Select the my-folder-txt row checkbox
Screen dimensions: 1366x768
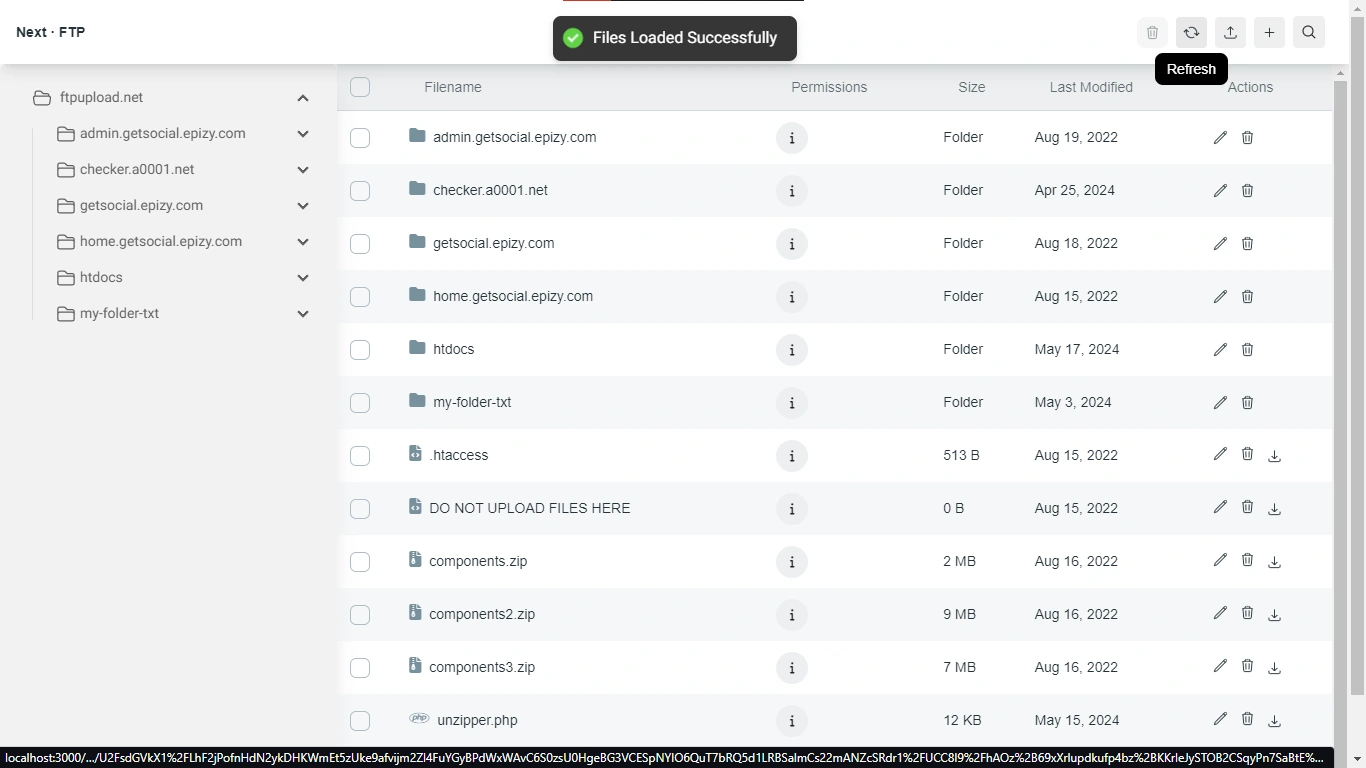pyautogui.click(x=360, y=403)
